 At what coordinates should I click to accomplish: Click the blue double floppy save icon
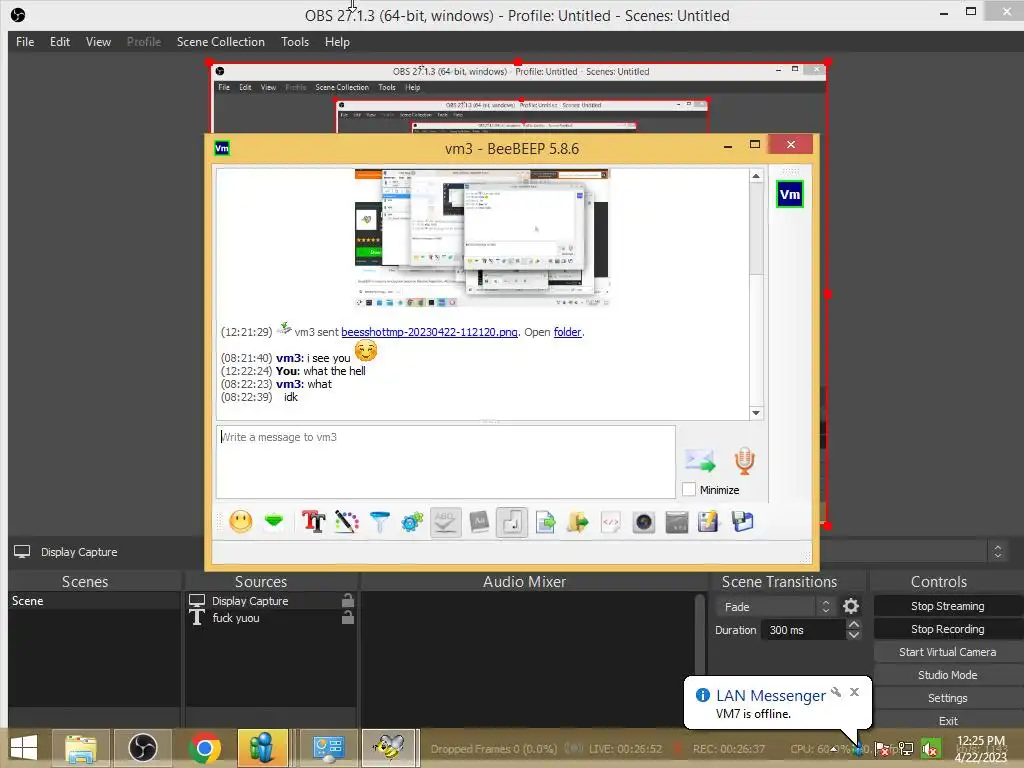tap(743, 522)
